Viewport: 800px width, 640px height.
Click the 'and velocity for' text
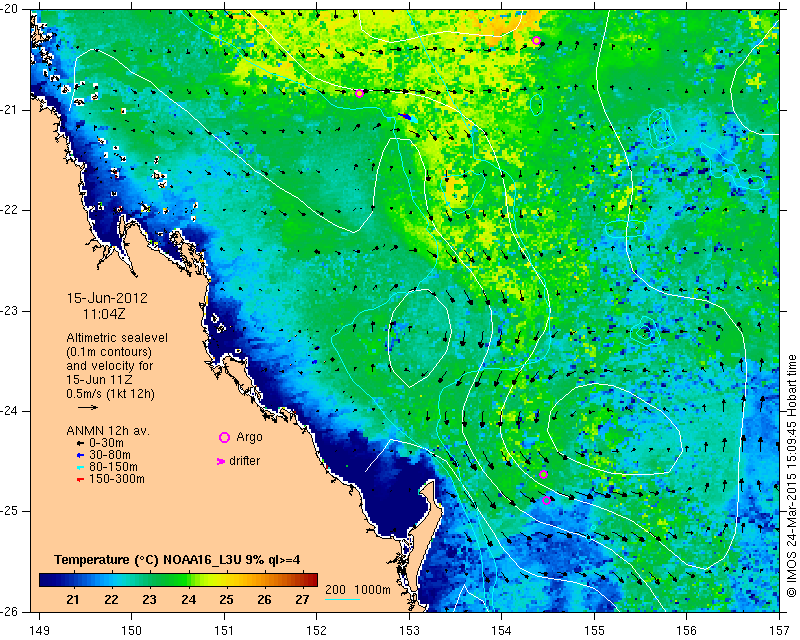pyautogui.click(x=110, y=366)
